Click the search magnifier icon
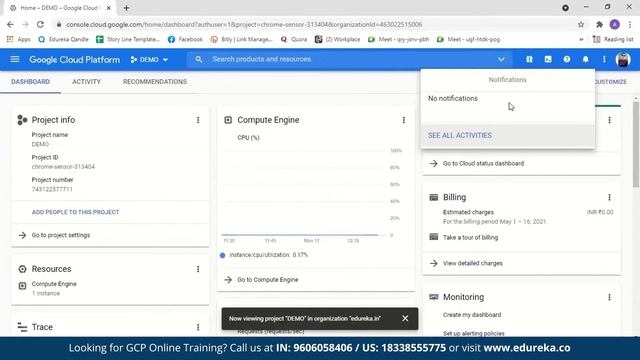 198,60
